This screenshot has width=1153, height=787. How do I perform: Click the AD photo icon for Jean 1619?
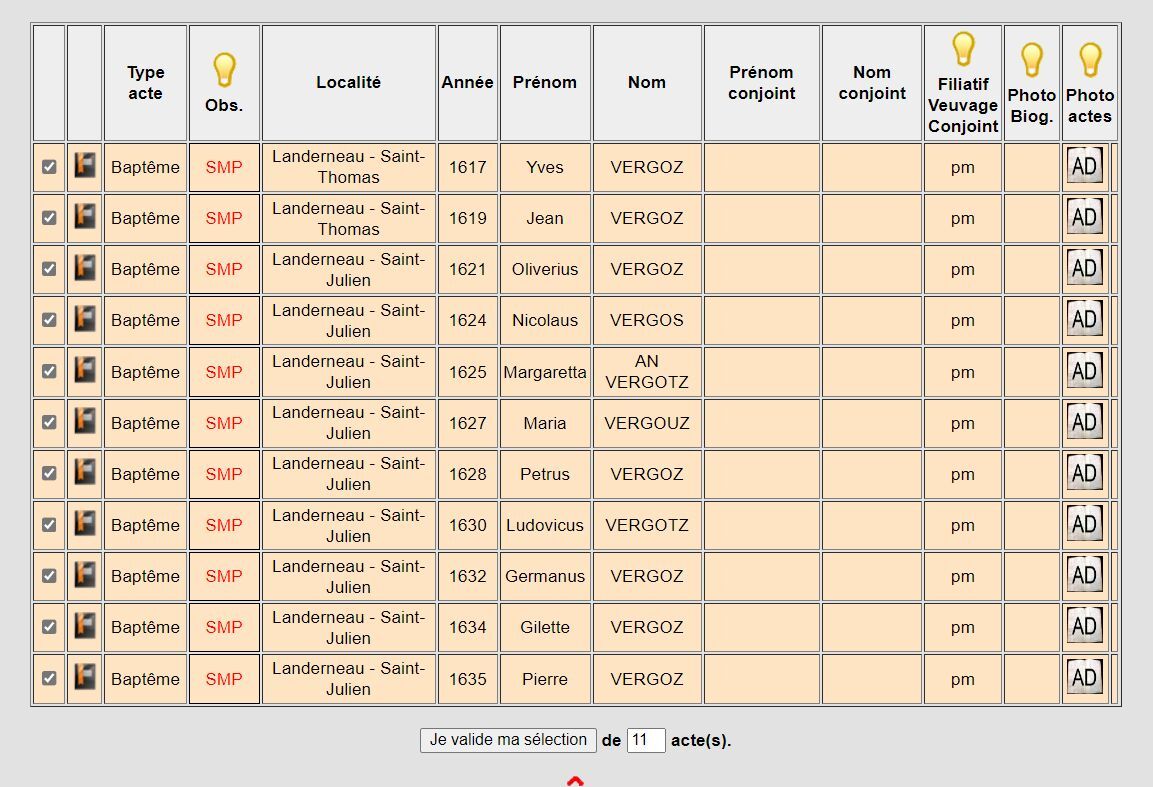click(1085, 217)
